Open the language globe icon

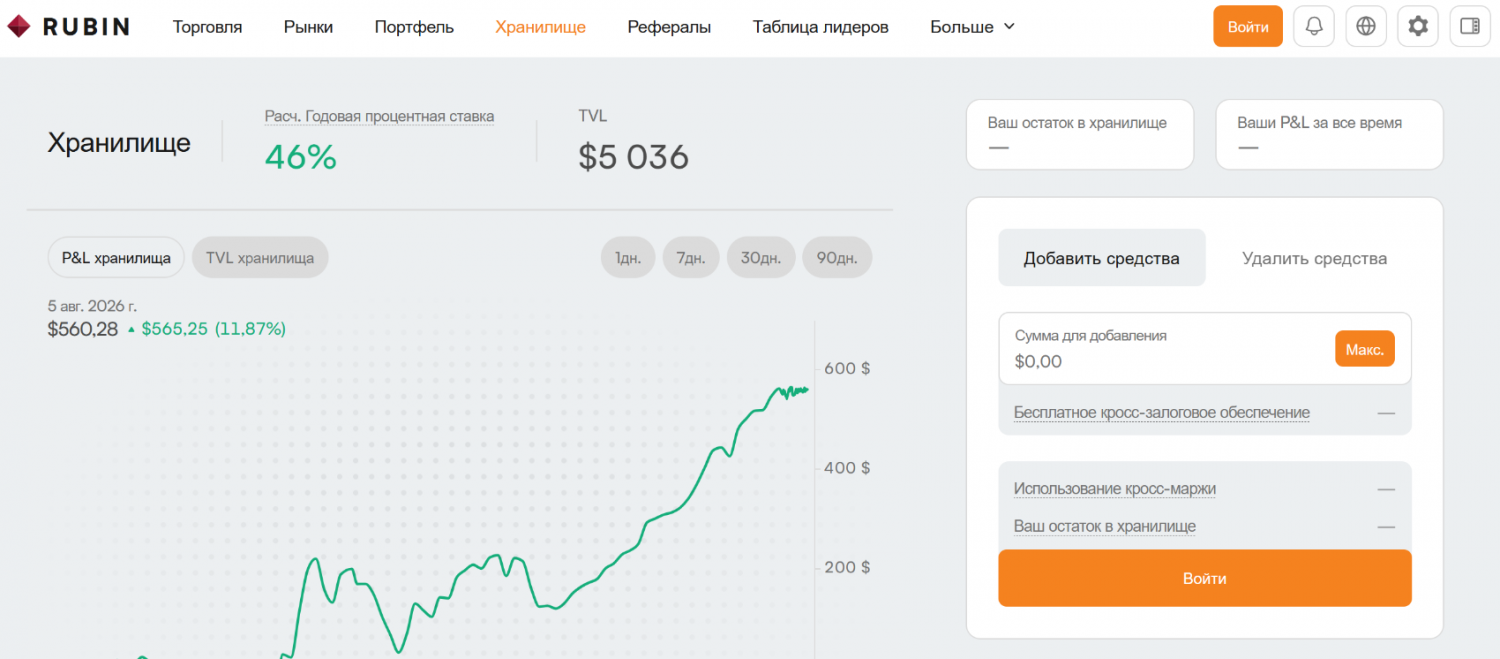(x=1366, y=27)
